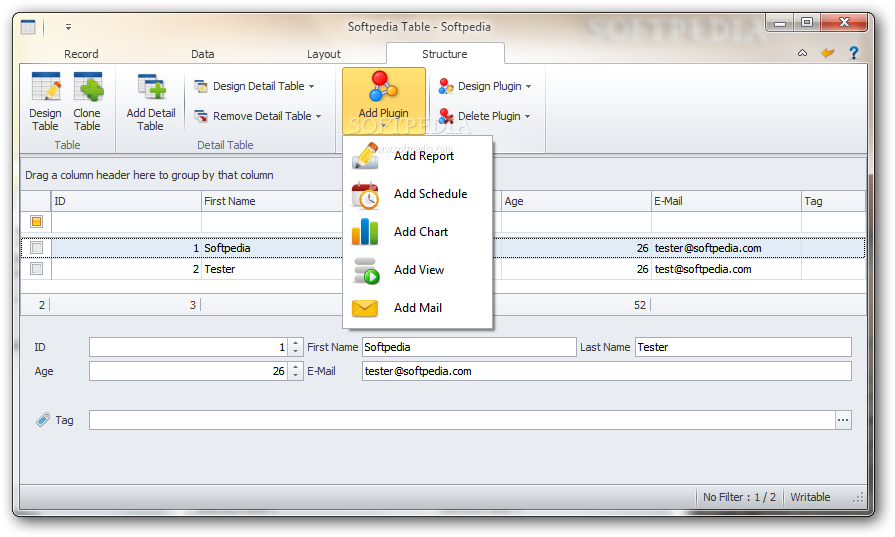Select the Tester first name cell
895x537 pixels.
272,269
